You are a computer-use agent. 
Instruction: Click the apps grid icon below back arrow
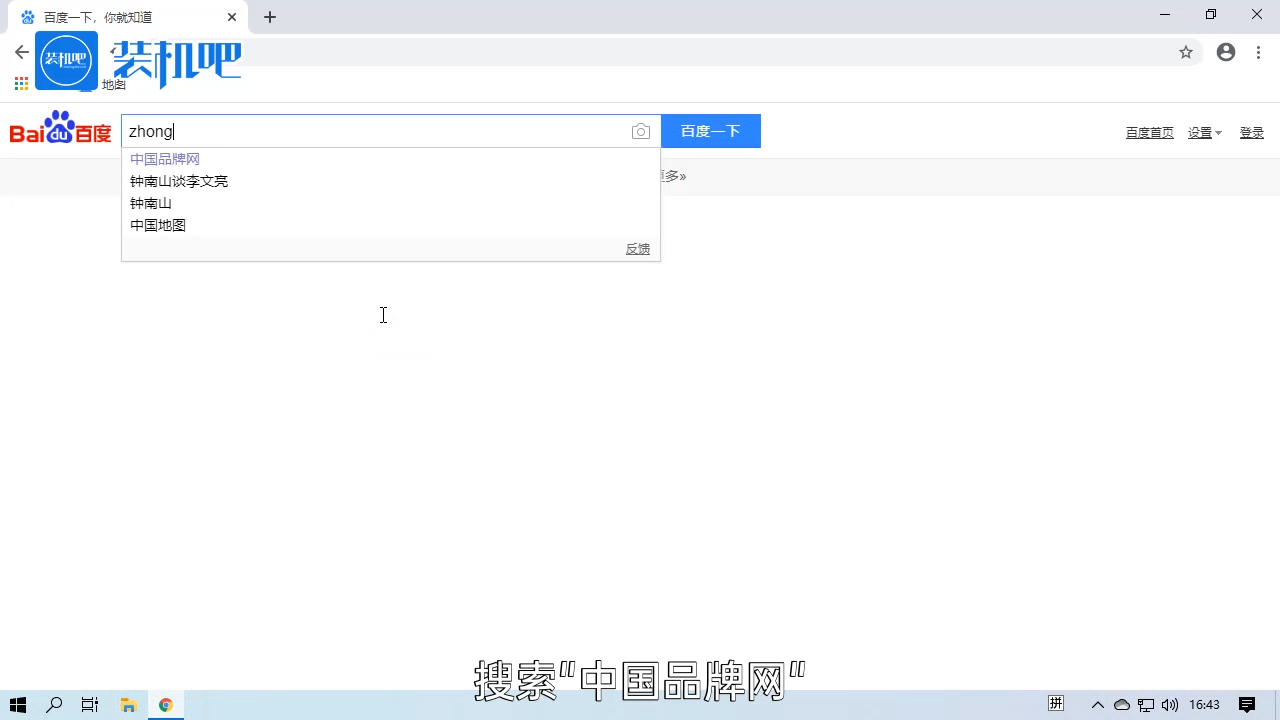pyautogui.click(x=21, y=84)
